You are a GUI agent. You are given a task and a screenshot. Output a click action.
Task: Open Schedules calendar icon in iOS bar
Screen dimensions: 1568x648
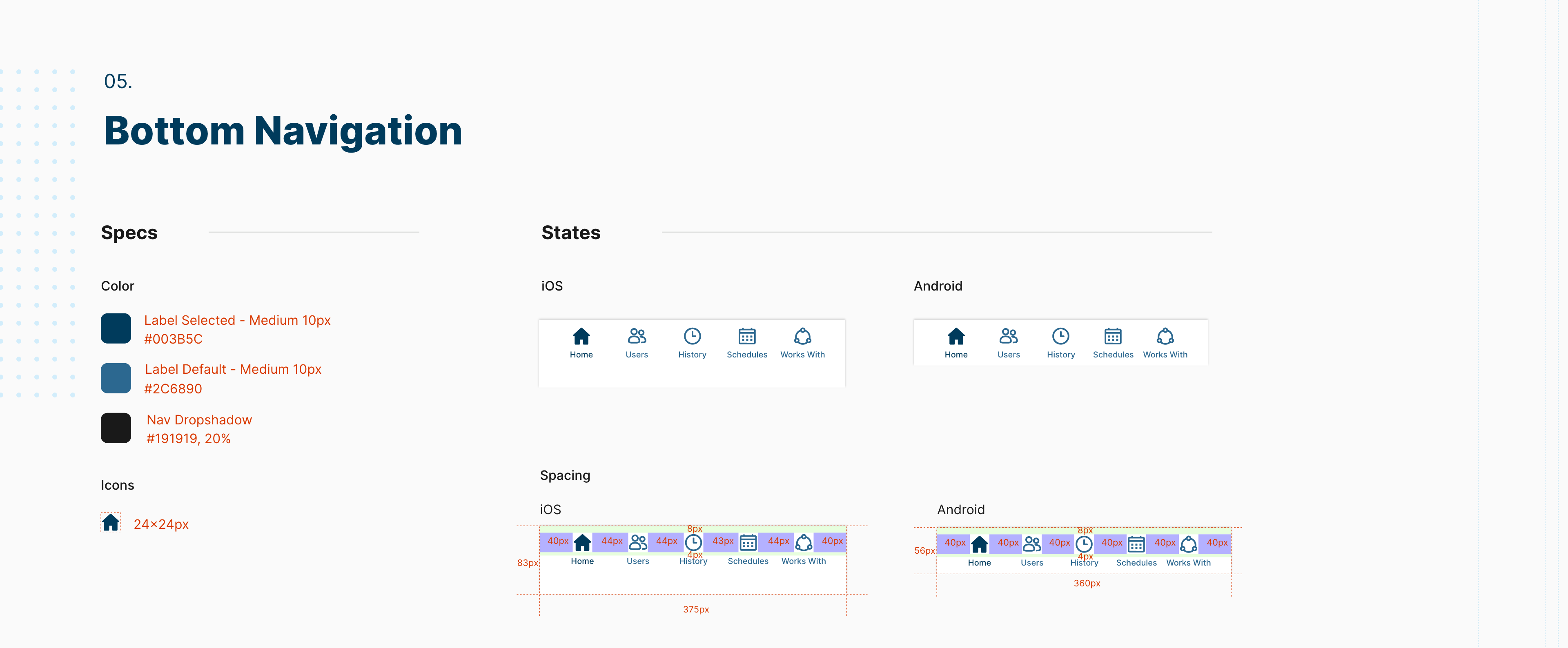(747, 336)
